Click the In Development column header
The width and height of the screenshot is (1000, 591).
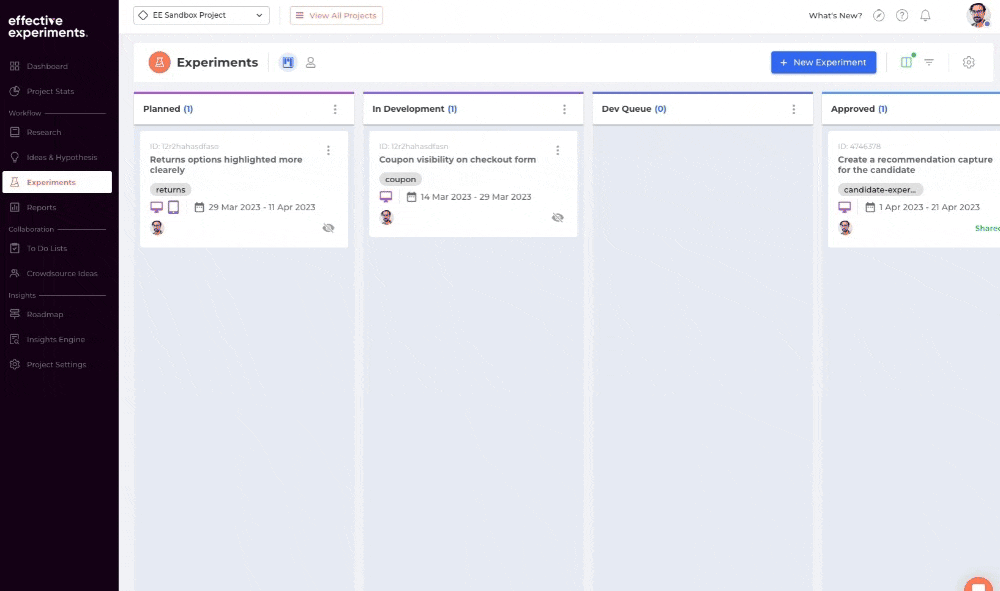[473, 108]
